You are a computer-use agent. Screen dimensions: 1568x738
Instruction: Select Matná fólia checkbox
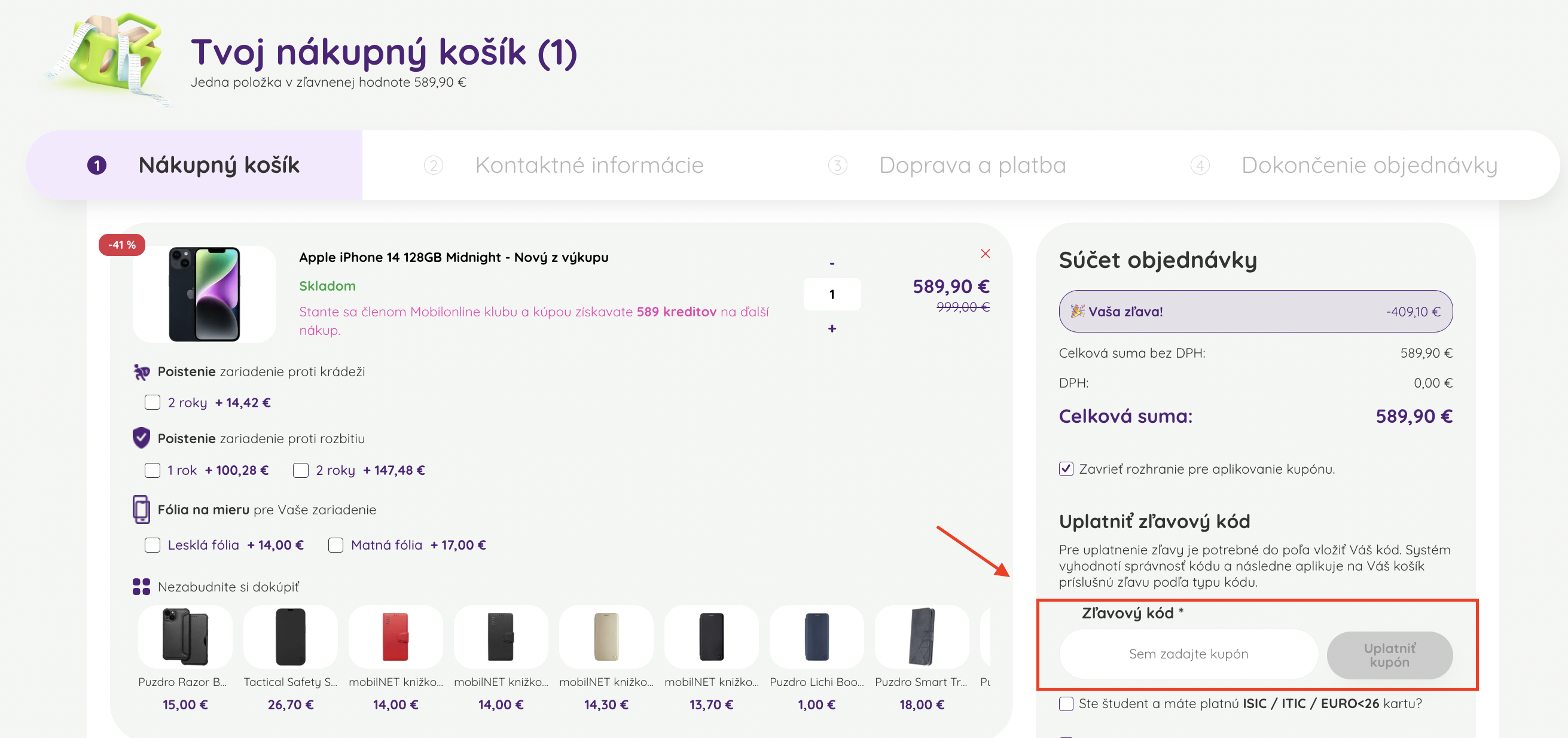[x=335, y=545]
